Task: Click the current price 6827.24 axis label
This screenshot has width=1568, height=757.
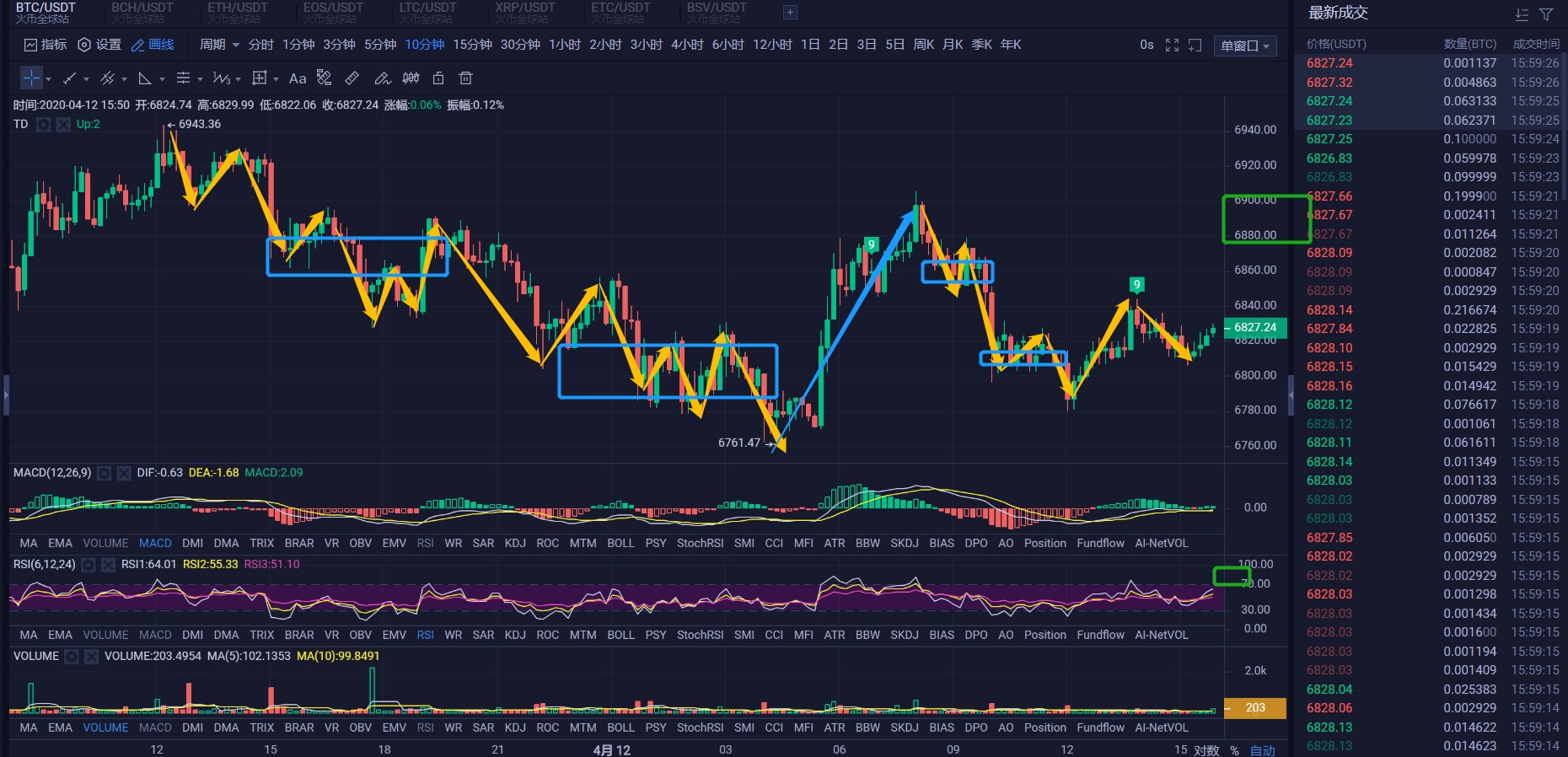Action: pos(1255,327)
